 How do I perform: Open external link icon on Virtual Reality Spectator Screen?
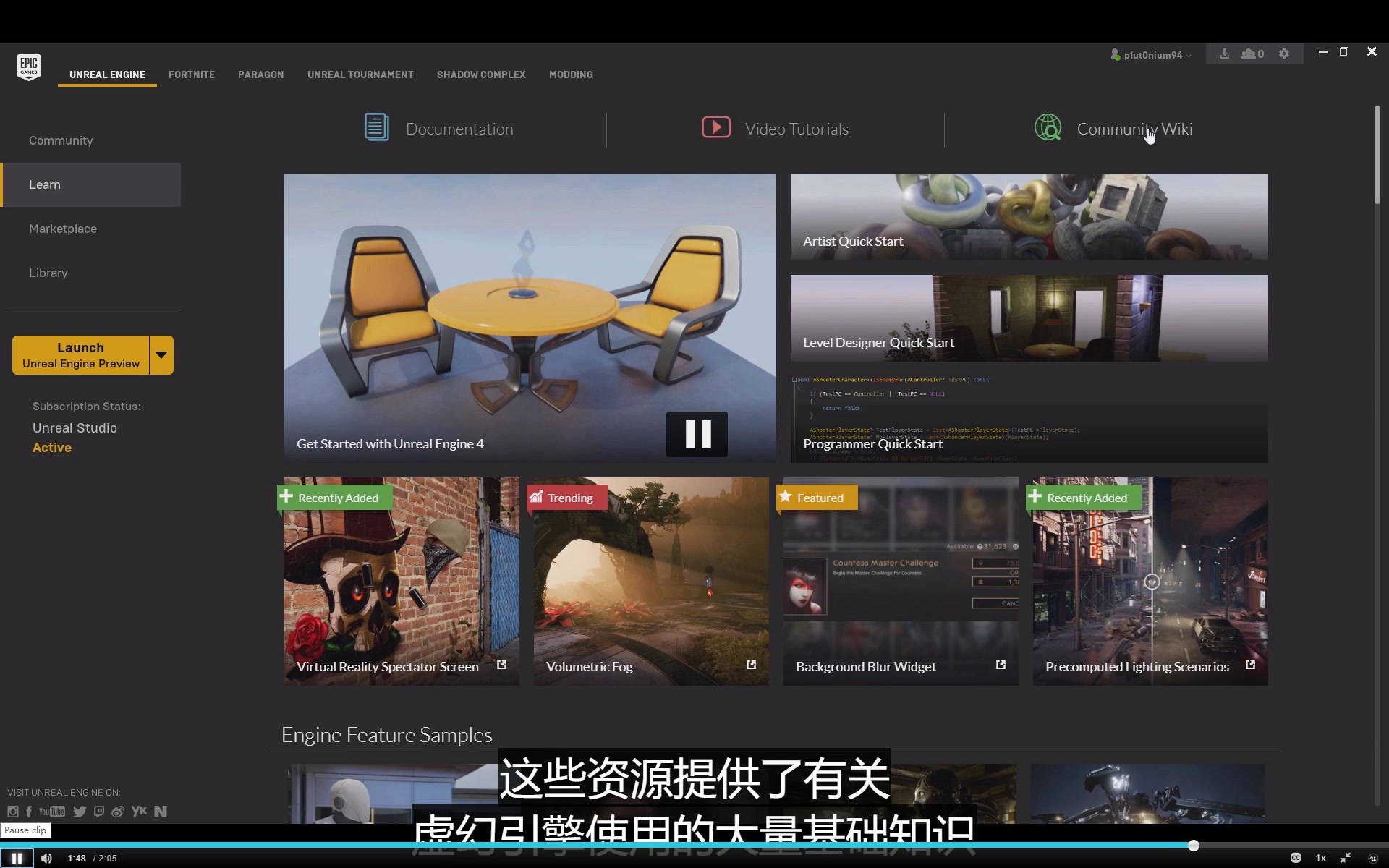501,665
